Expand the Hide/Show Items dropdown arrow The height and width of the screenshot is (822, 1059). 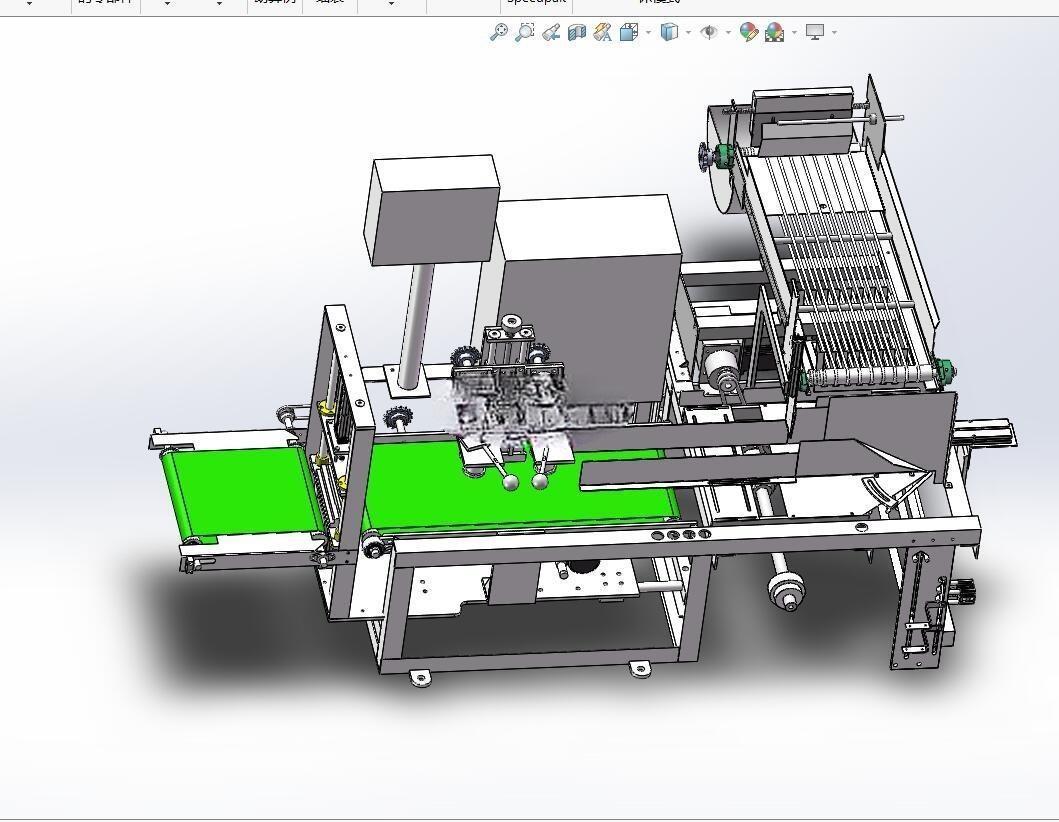pos(728,32)
